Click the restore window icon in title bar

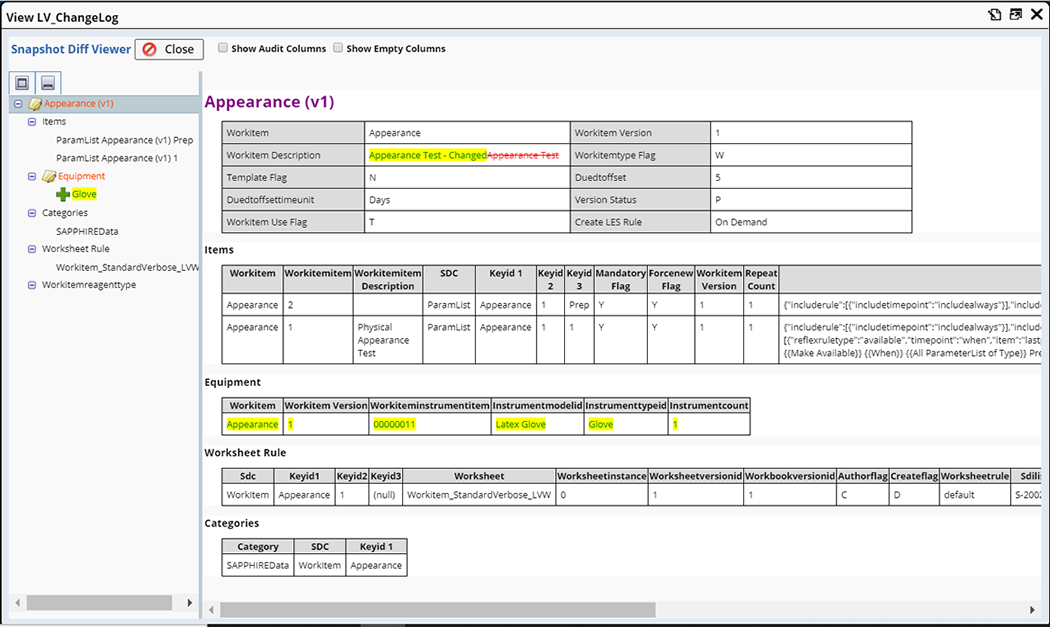(x=994, y=14)
